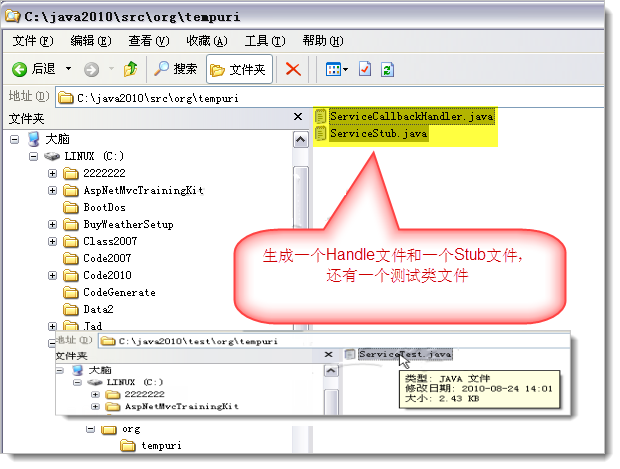Open the 收藏(A) menu
This screenshot has height=469, width=620.
coord(207,41)
